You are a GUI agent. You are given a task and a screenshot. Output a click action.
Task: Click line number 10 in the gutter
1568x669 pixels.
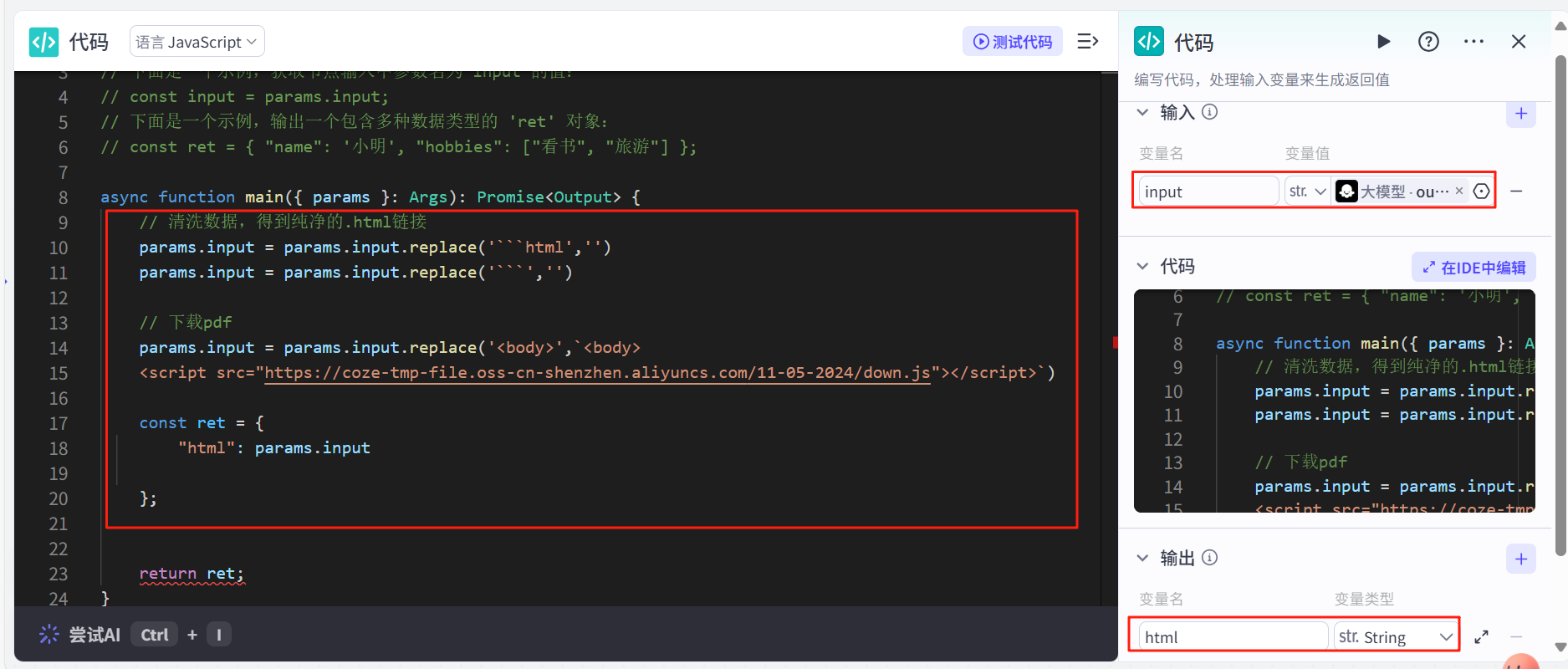click(58, 248)
